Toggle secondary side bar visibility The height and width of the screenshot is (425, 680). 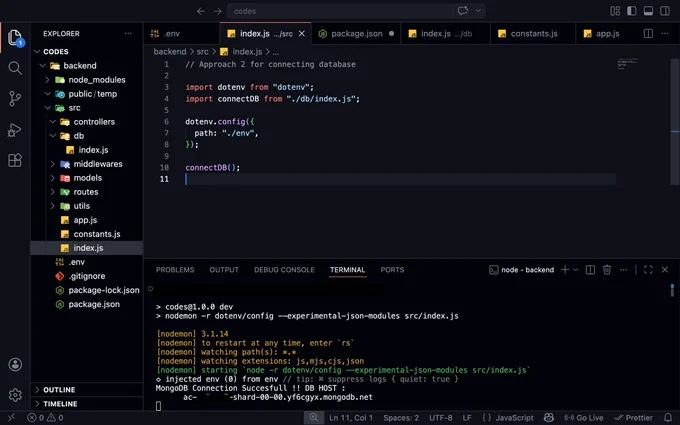pyautogui.click(x=665, y=11)
